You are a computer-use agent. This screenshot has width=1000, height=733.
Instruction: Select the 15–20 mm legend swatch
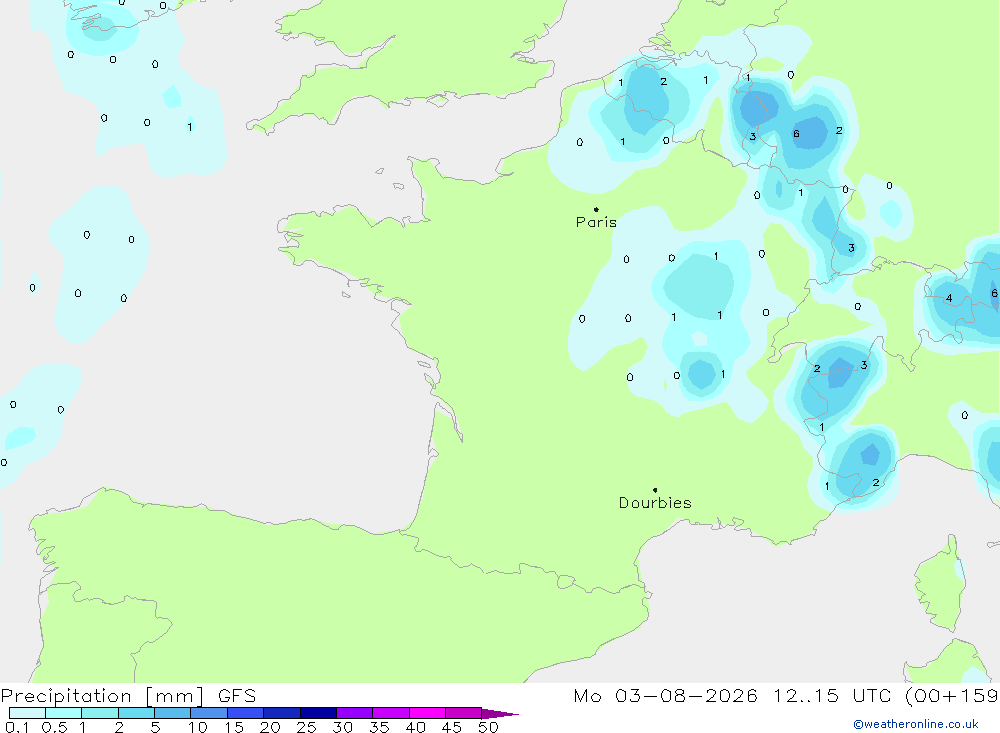coord(246,713)
